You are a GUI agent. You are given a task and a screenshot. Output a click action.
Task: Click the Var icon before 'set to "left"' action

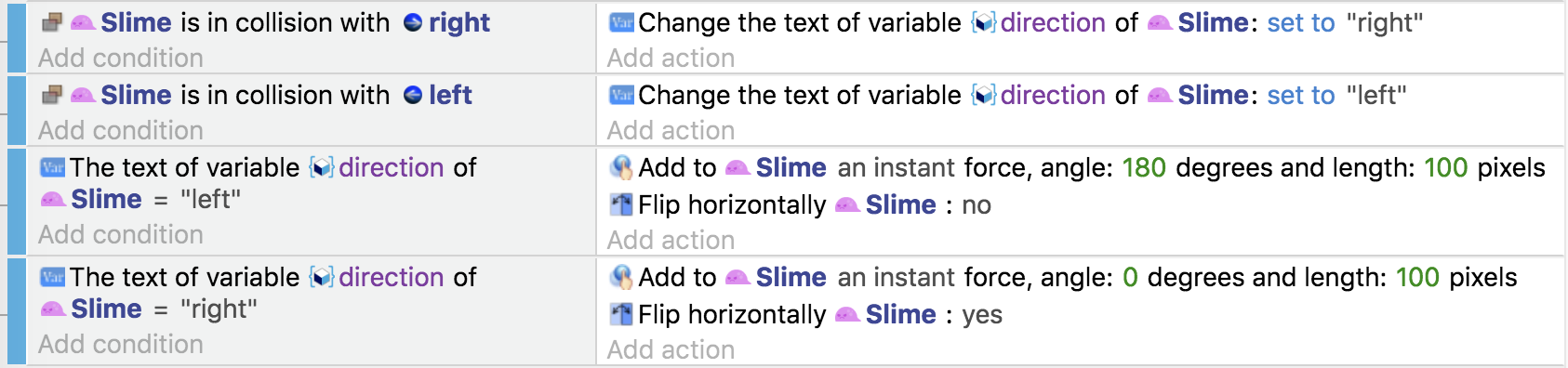point(621,95)
